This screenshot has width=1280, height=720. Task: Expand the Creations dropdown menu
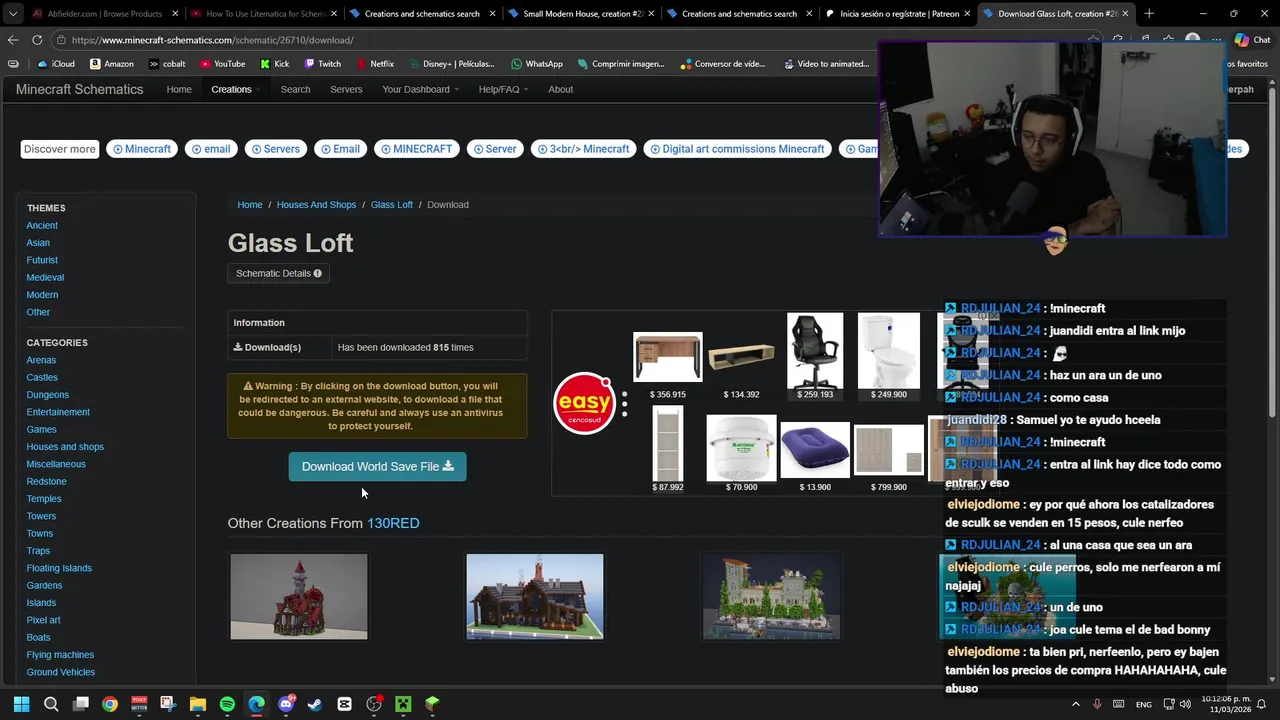tap(235, 89)
